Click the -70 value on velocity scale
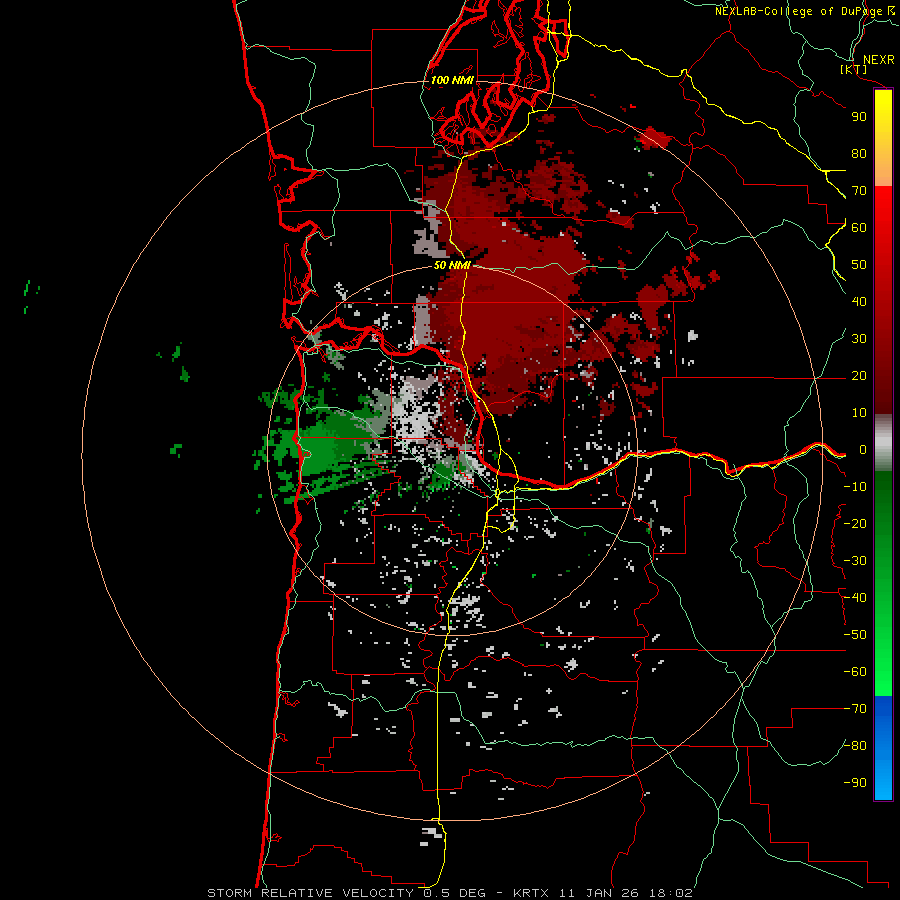Screen dimensions: 900x900 [x=855, y=709]
